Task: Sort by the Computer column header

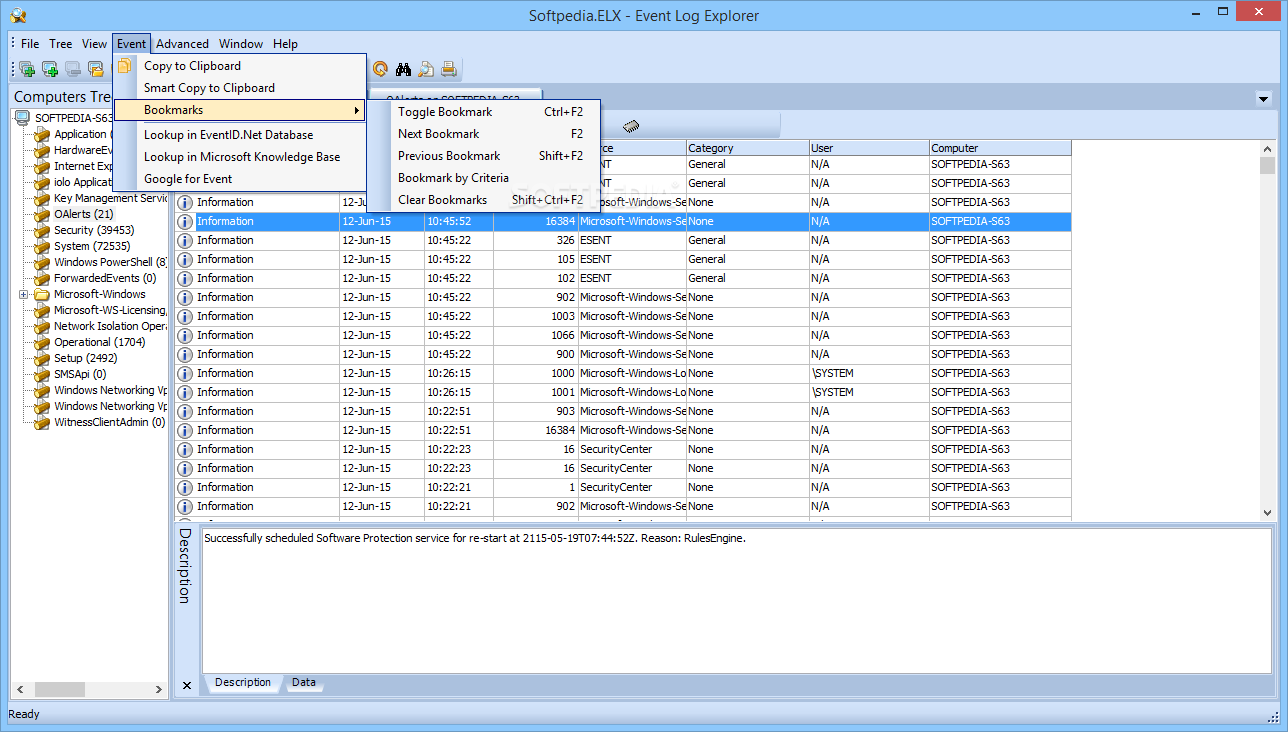Action: (1000, 148)
